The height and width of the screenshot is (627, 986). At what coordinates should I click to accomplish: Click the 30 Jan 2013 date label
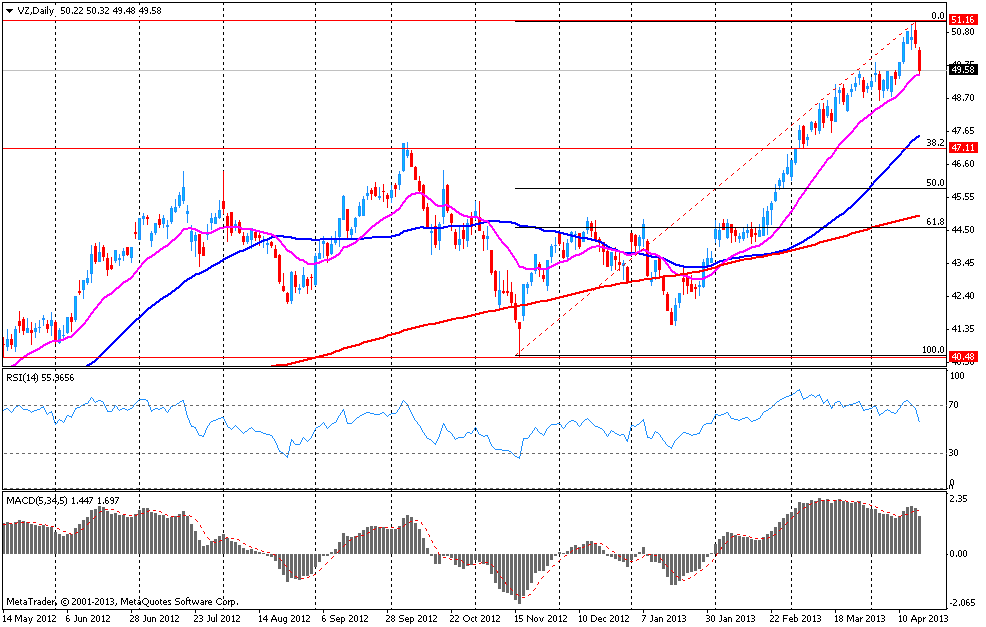click(x=730, y=618)
